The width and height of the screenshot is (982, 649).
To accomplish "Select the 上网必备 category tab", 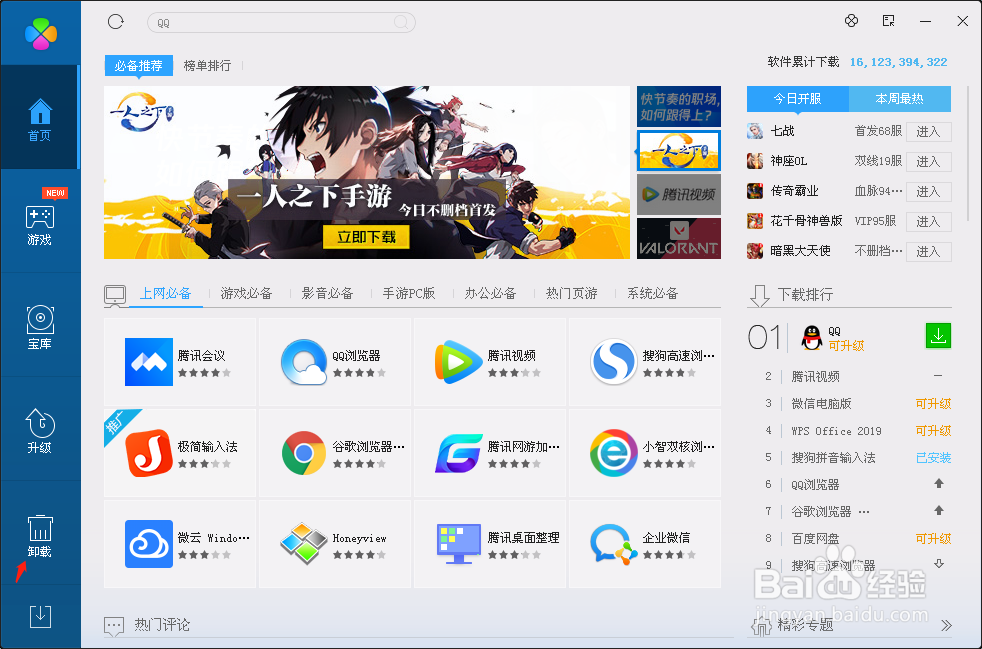I will 165,293.
